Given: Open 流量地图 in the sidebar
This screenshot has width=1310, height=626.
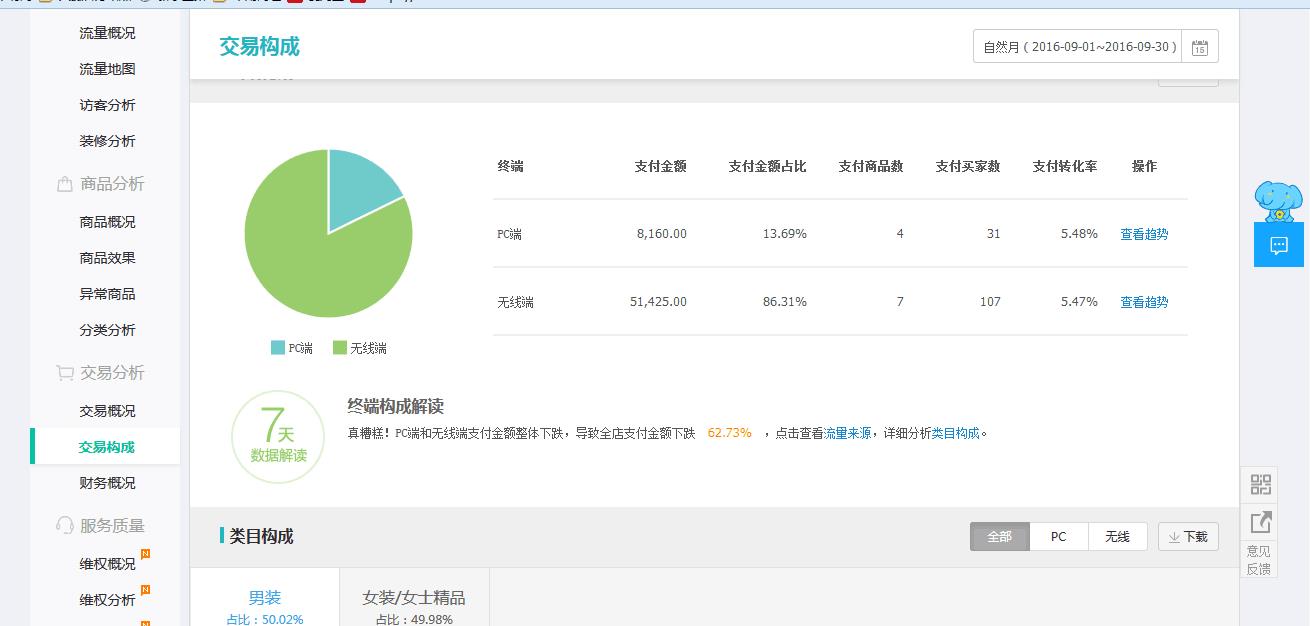Looking at the screenshot, I should click(x=107, y=69).
